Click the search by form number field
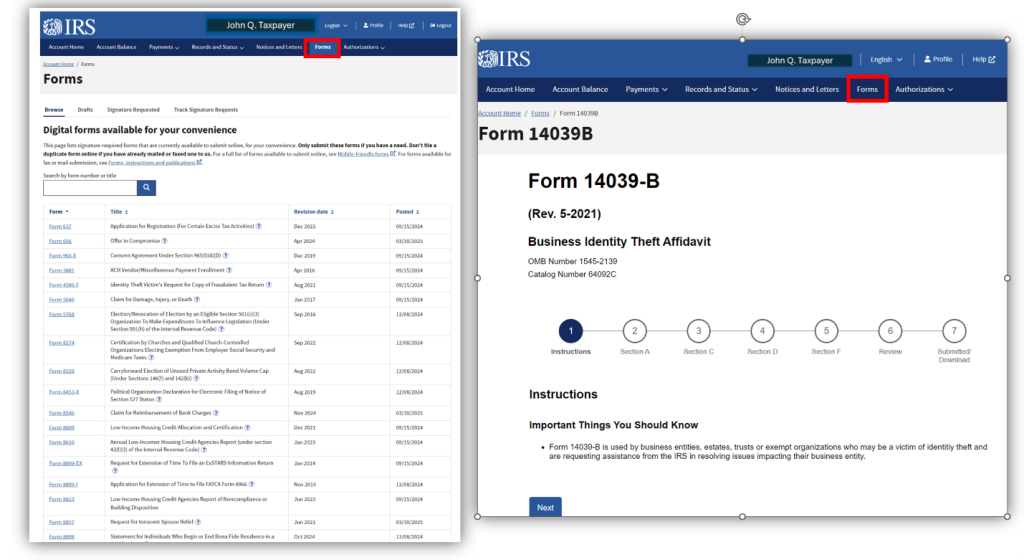 coord(90,188)
